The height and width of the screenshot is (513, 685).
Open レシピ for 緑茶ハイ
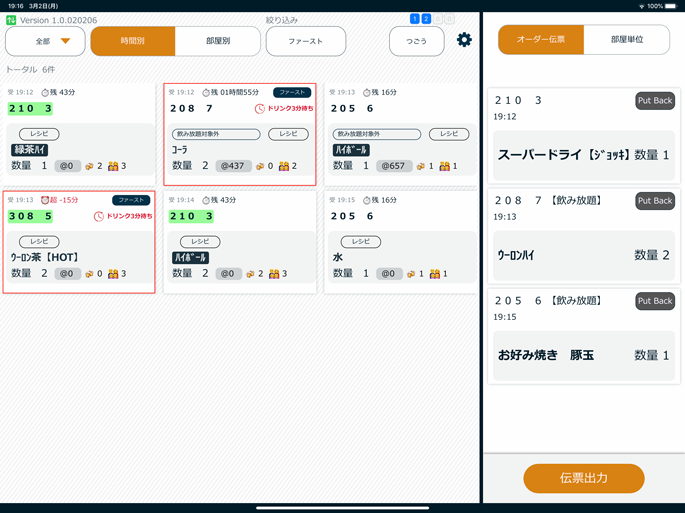coord(39,134)
